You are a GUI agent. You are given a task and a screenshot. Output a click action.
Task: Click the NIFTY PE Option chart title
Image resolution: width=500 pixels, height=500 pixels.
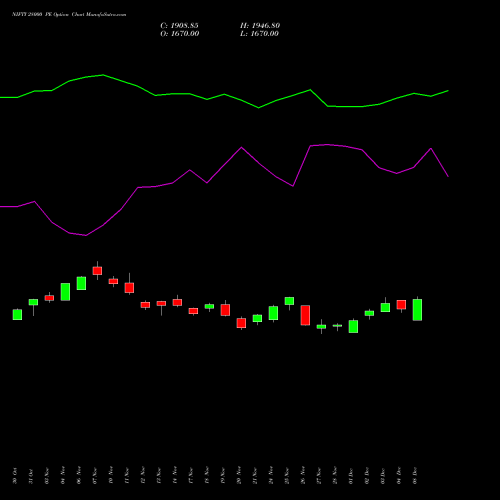pyautogui.click(x=69, y=15)
